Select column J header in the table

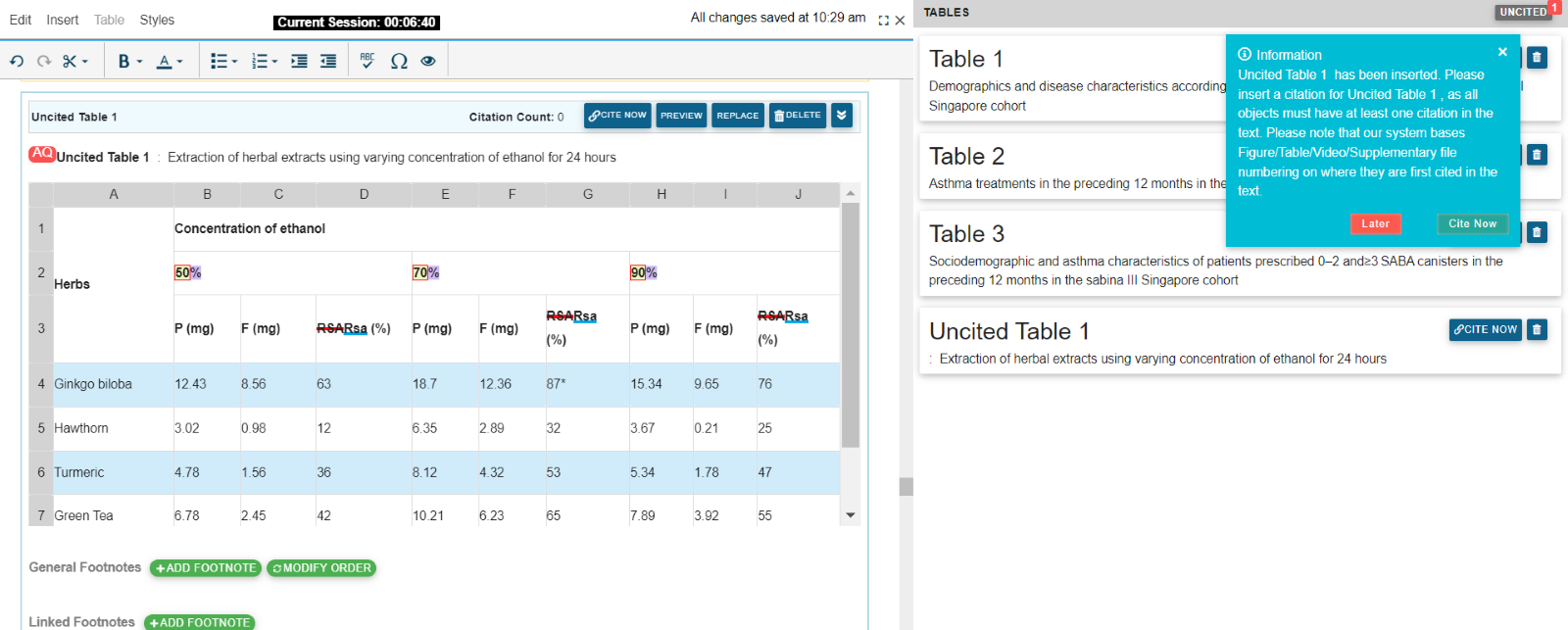tap(799, 194)
